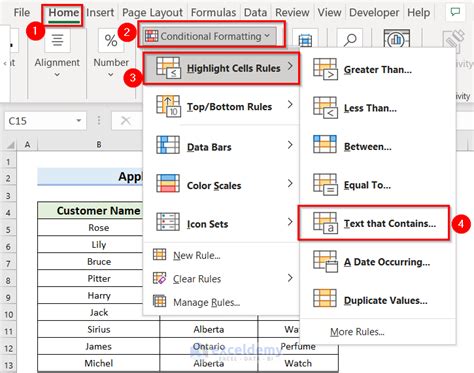Switch to the Page Layout tab
474x373 pixels.
[152, 13]
